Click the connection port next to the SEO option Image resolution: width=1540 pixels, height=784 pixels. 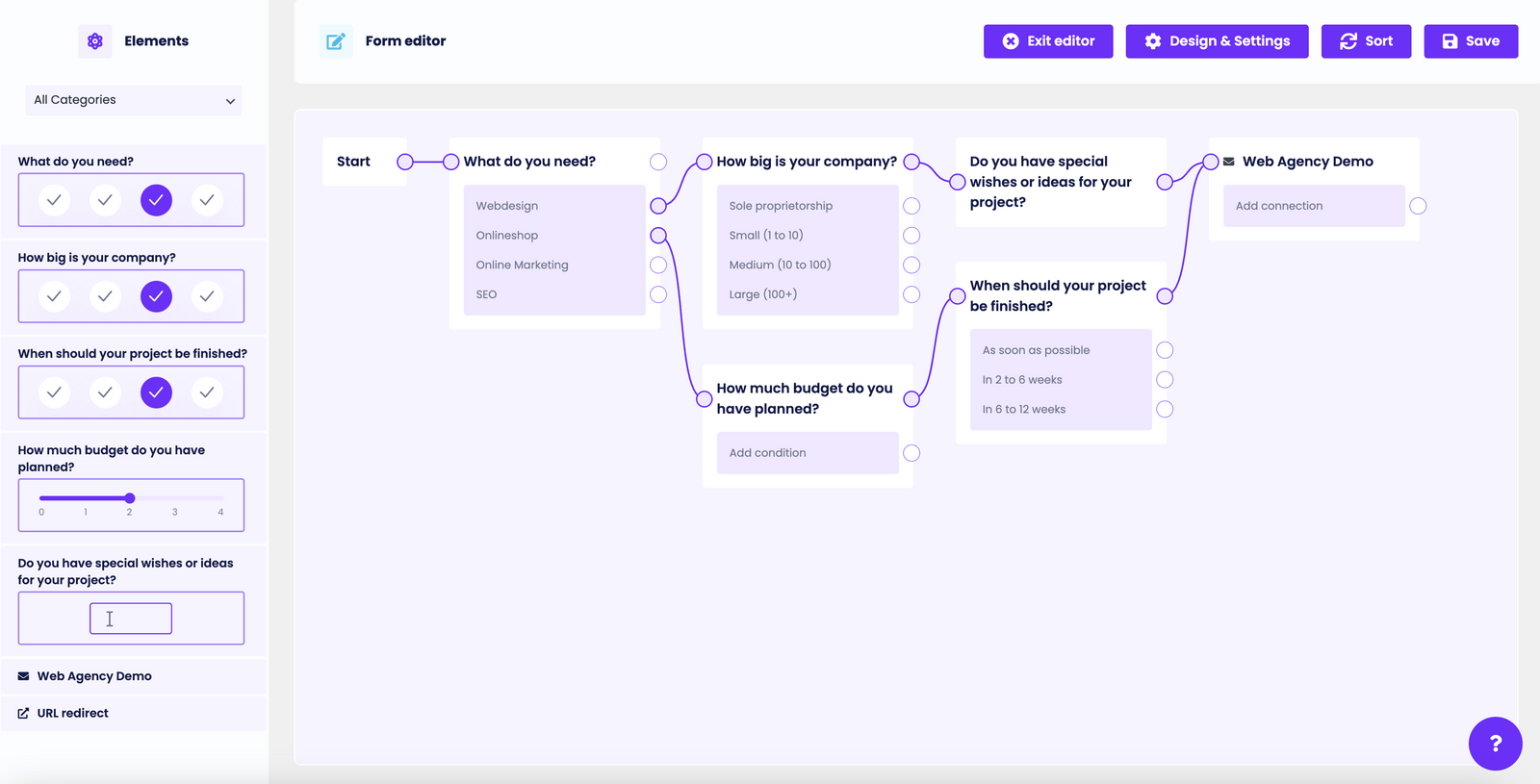click(658, 294)
